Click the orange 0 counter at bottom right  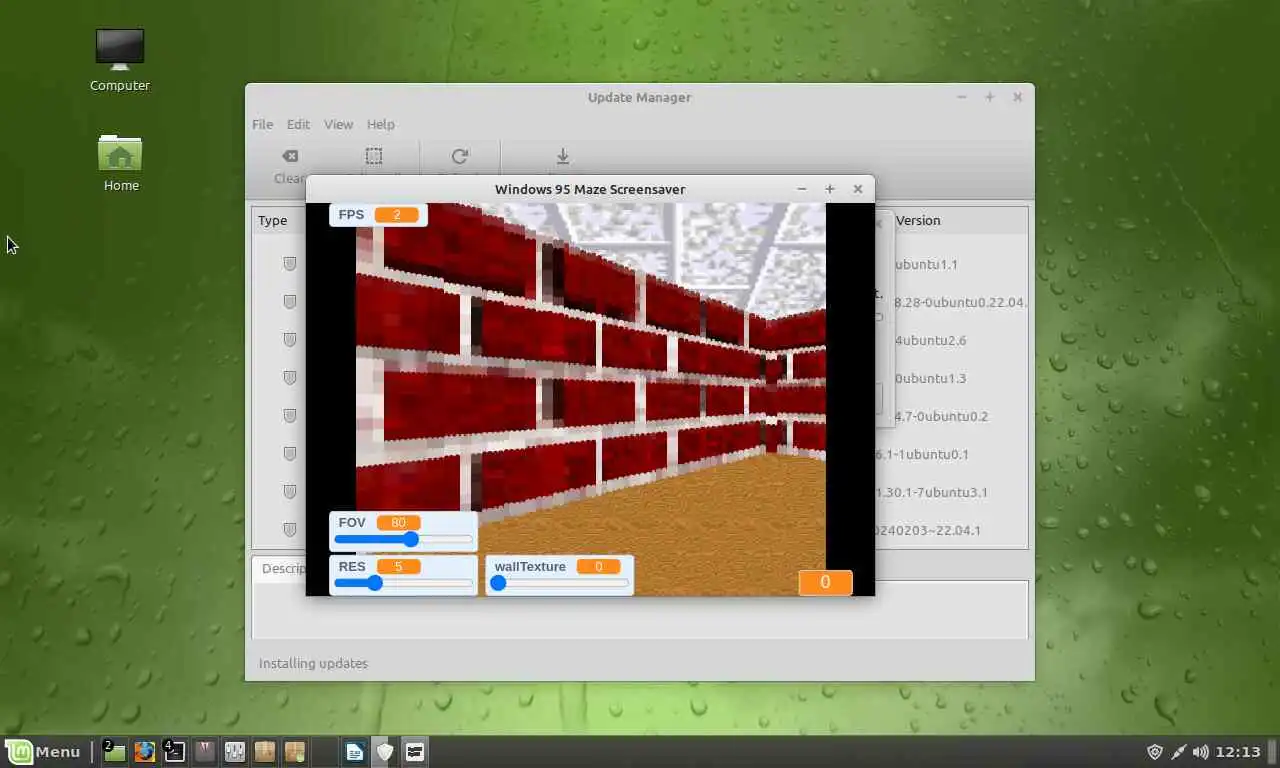click(825, 582)
